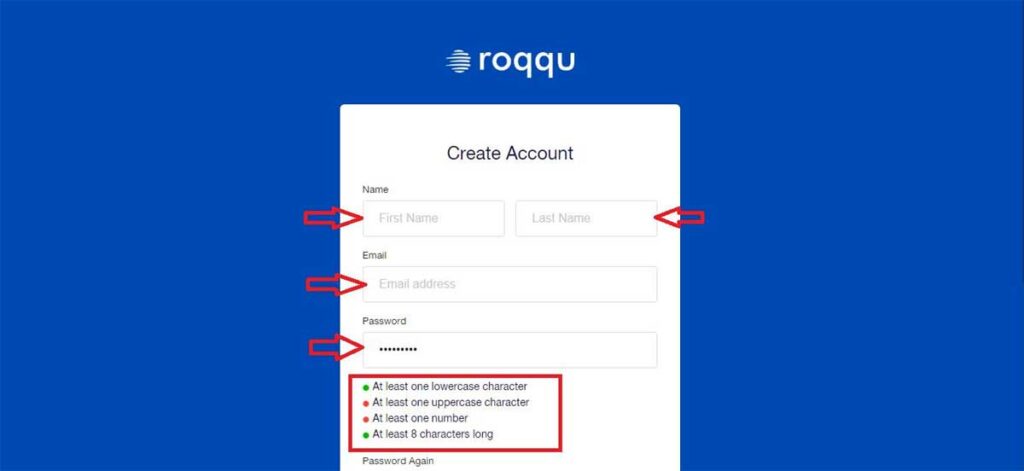Click the roqqu globe logo icon
The width and height of the screenshot is (1024, 471).
coord(458,61)
